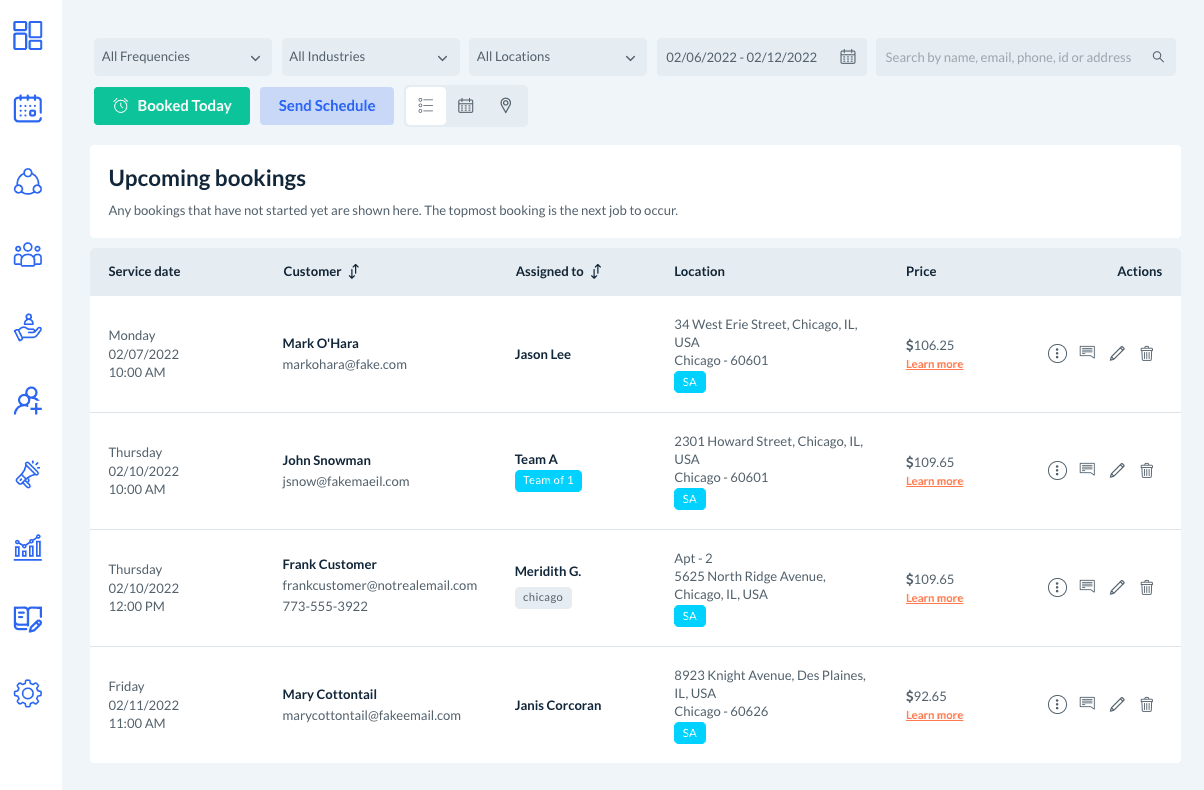Click the add customer sidebar icon

[x=28, y=401]
